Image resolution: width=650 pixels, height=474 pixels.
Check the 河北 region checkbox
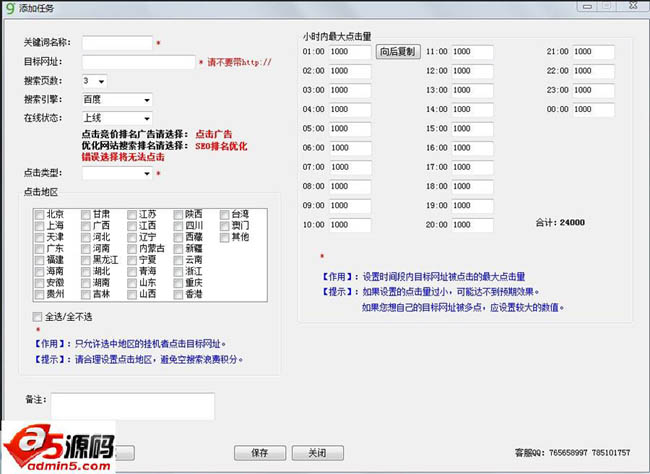(x=86, y=238)
